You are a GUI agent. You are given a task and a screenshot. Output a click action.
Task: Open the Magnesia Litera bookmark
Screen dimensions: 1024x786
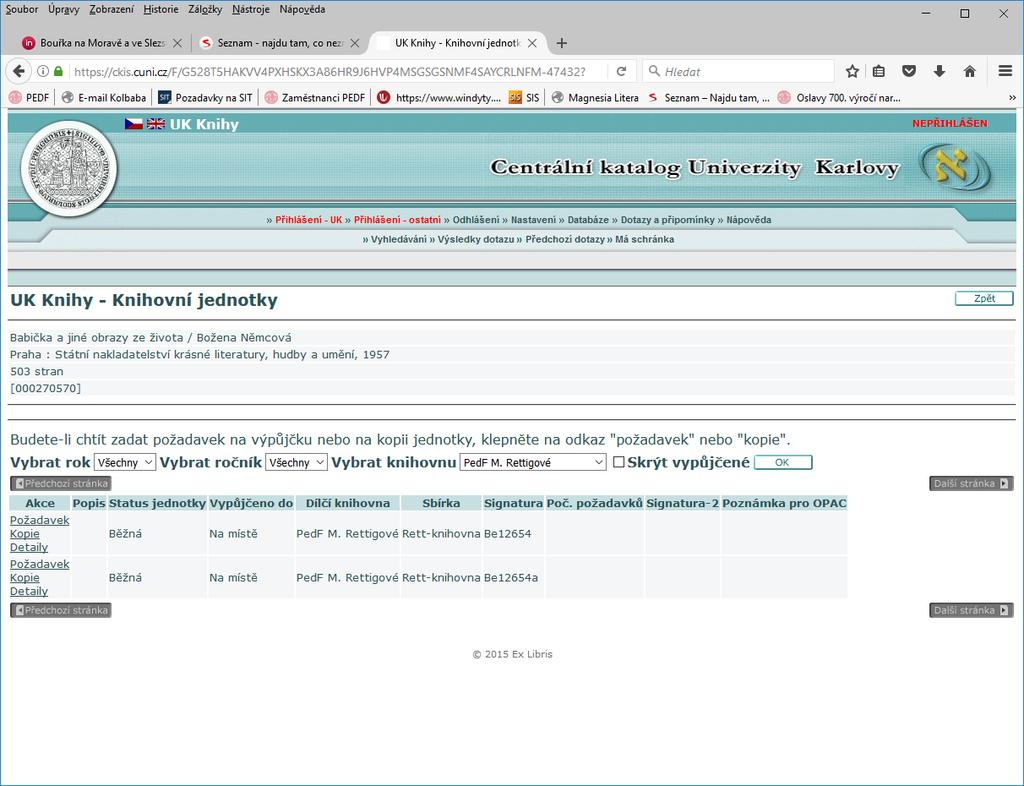[x=595, y=97]
